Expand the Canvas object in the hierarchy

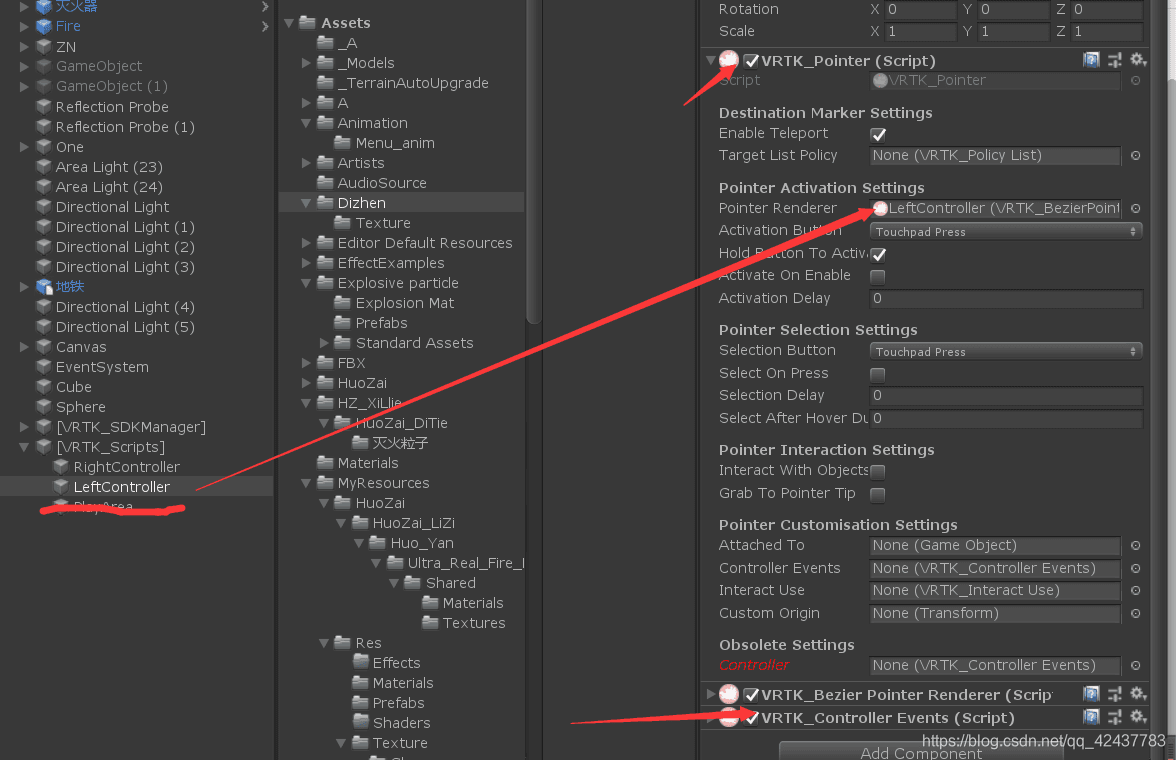25,347
